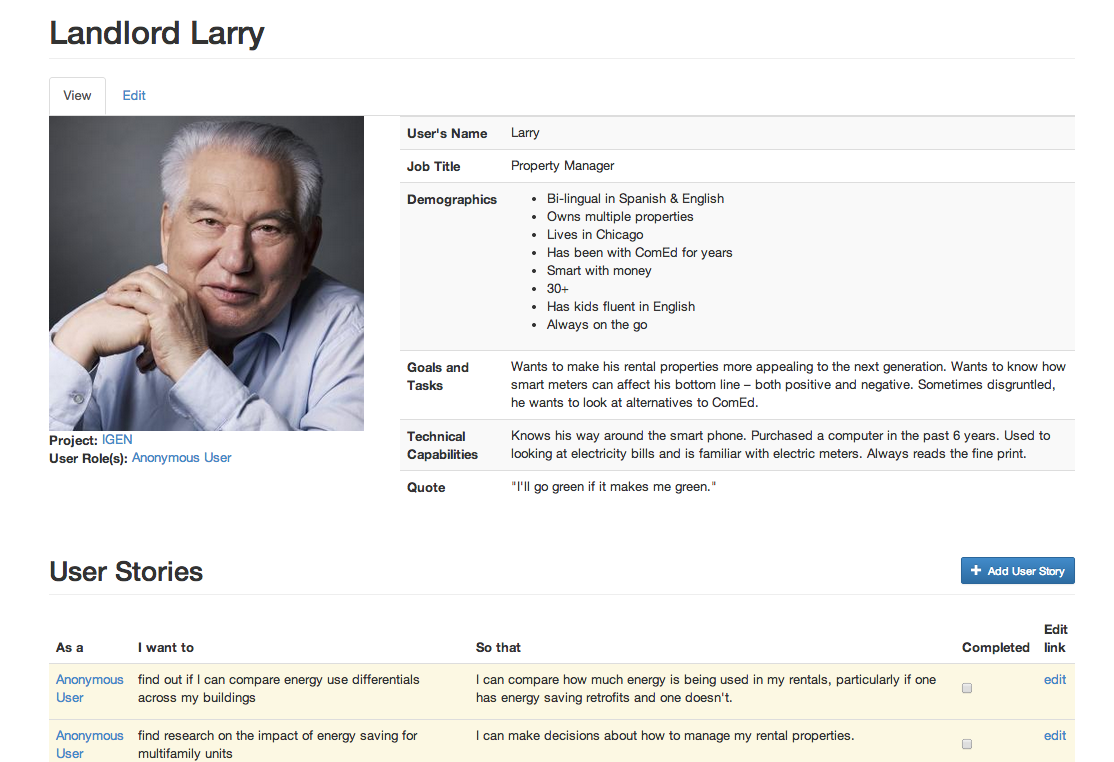Click 'Bi-lingual in Spanish & English' bullet

pos(635,199)
